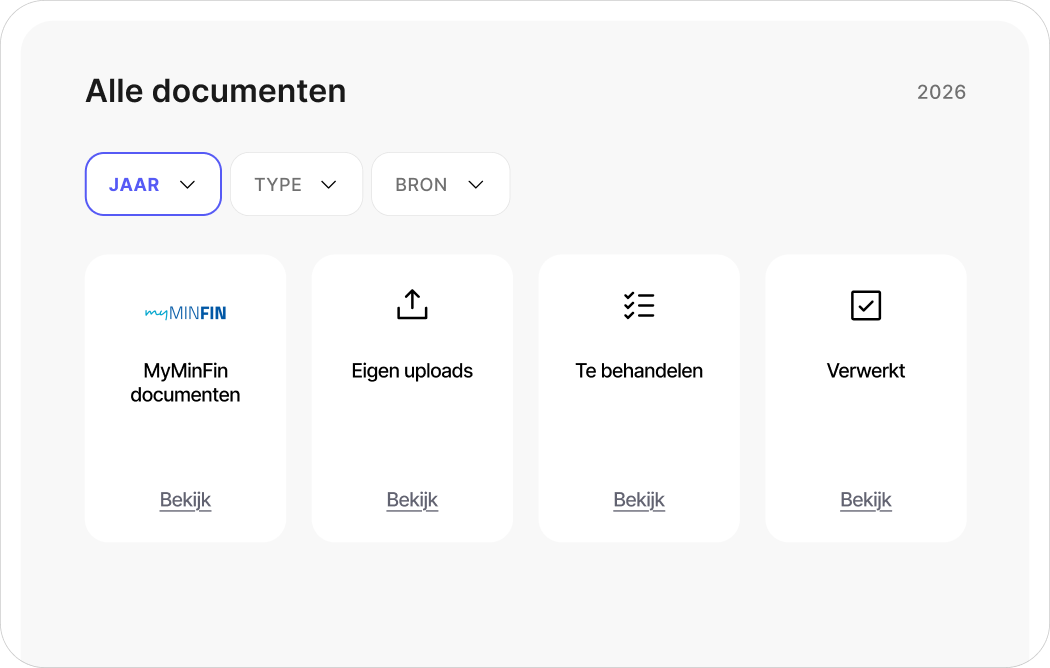This screenshot has width=1050, height=668.
Task: Click the Te behandelen card title
Action: [639, 371]
